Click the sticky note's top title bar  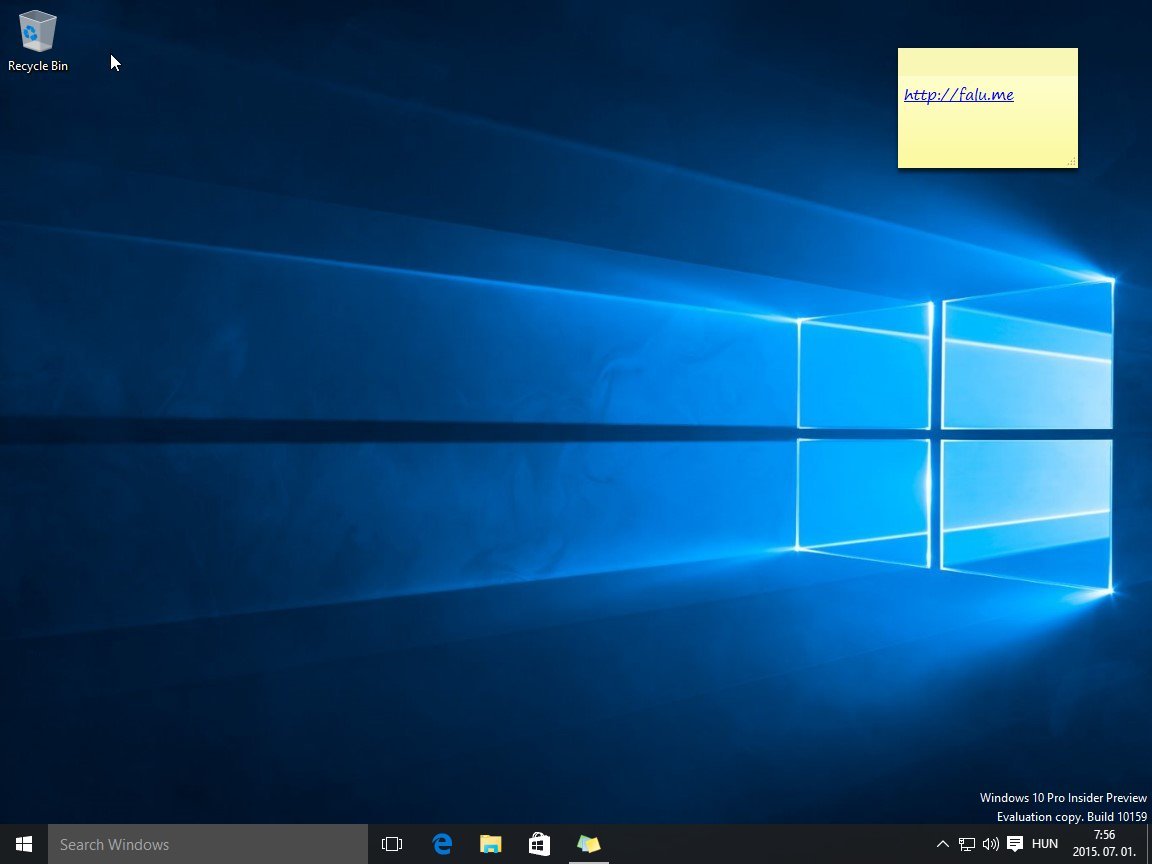pos(987,62)
